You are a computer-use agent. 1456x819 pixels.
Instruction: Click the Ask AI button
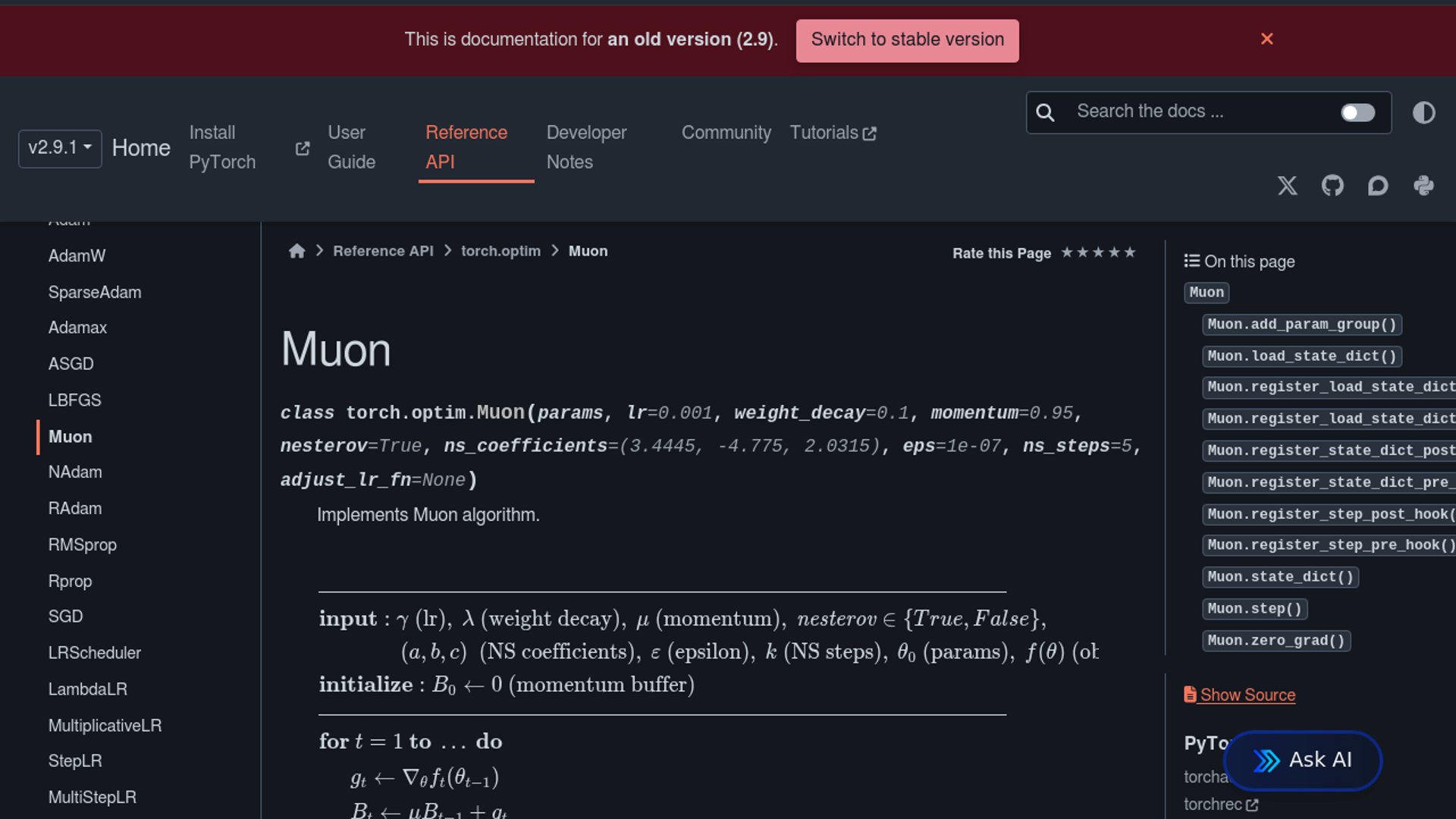pyautogui.click(x=1303, y=760)
